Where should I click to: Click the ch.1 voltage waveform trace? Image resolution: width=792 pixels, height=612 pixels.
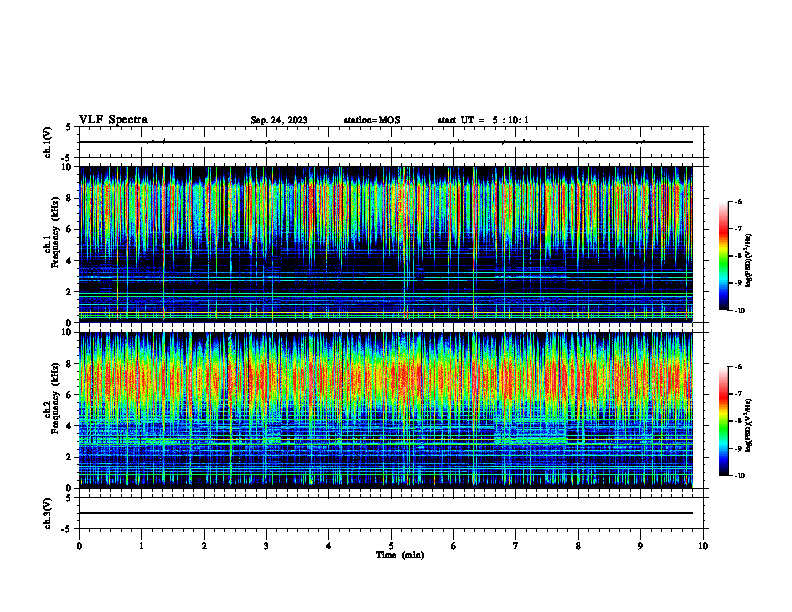[x=386, y=142]
